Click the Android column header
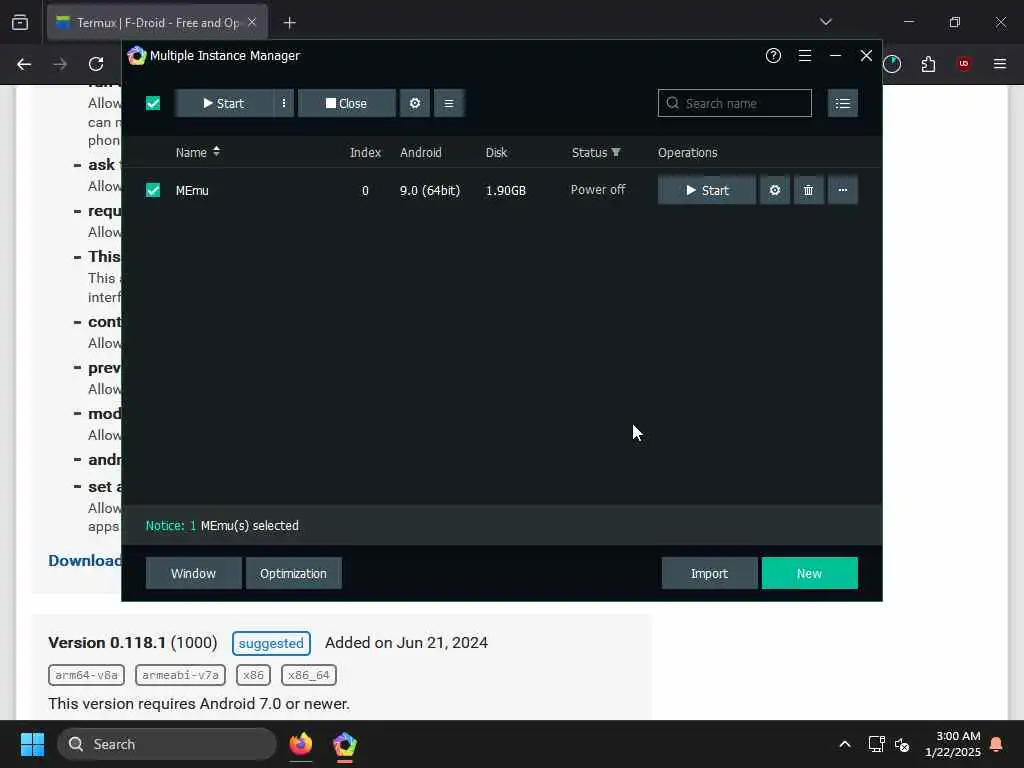 [421, 153]
